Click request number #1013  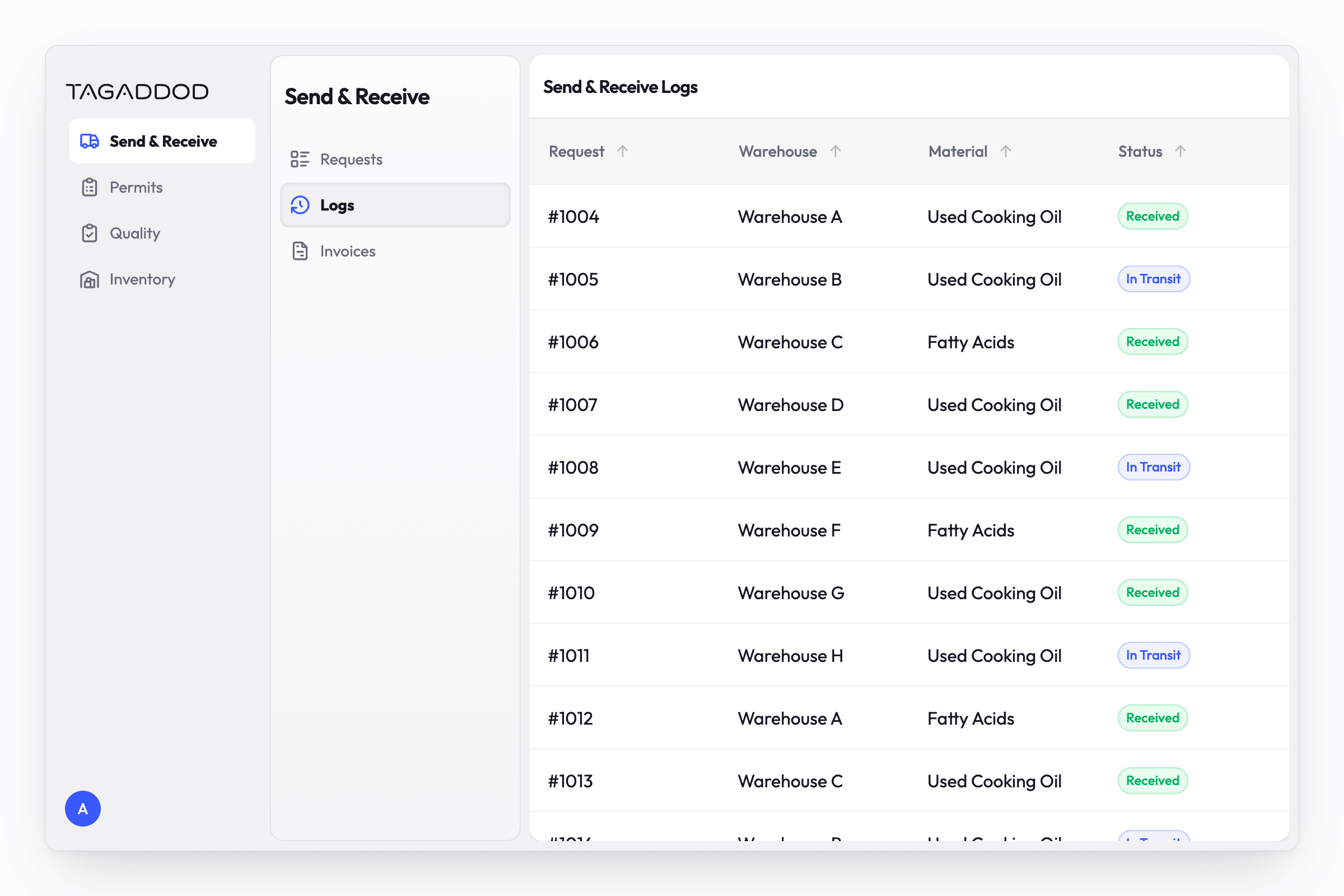[x=570, y=781]
